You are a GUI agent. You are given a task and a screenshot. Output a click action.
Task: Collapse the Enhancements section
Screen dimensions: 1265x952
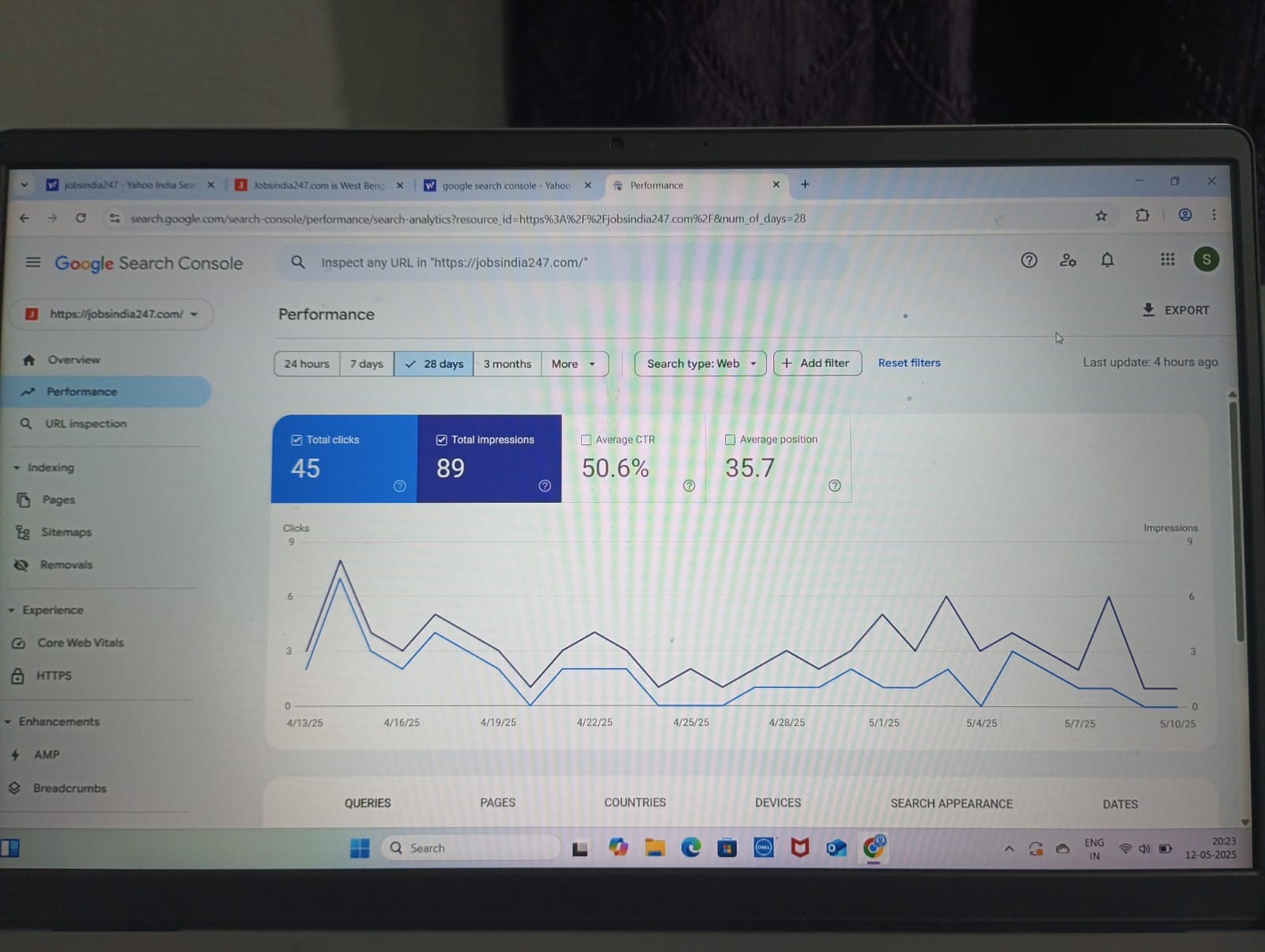pyautogui.click(x=8, y=722)
